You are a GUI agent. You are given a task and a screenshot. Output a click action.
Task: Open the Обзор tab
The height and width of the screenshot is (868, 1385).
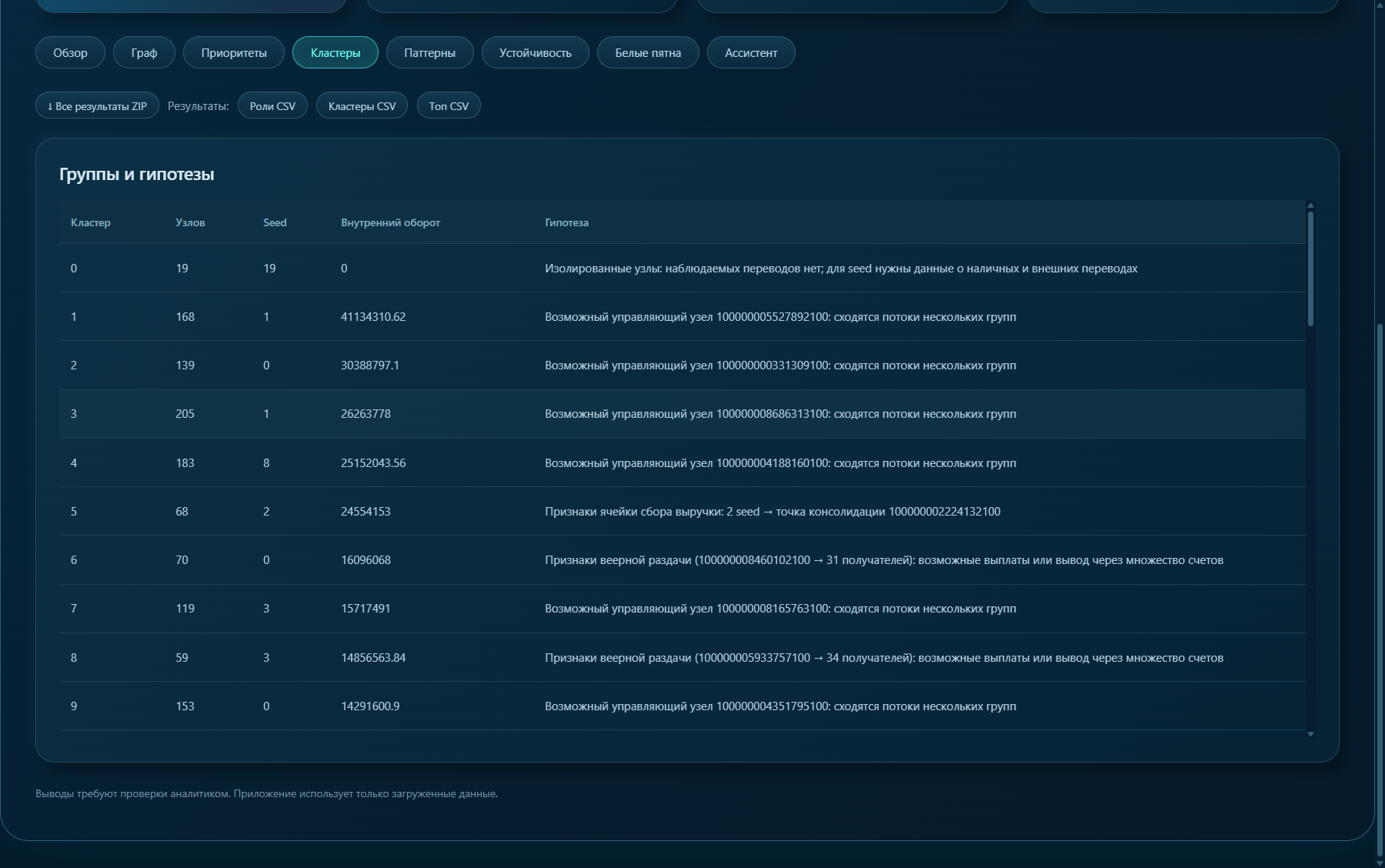[x=70, y=52]
